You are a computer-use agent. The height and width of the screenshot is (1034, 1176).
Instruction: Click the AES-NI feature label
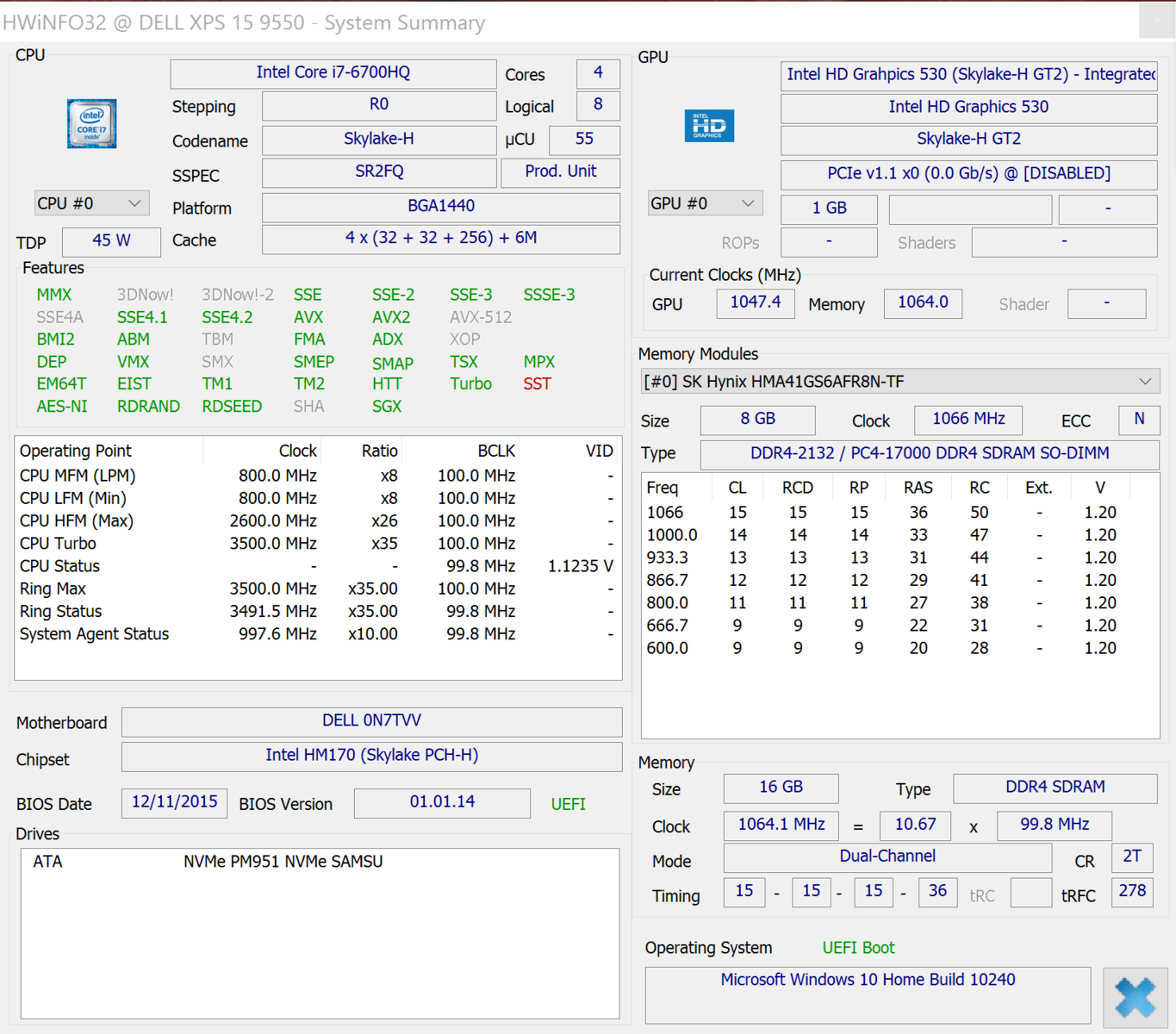pos(62,407)
